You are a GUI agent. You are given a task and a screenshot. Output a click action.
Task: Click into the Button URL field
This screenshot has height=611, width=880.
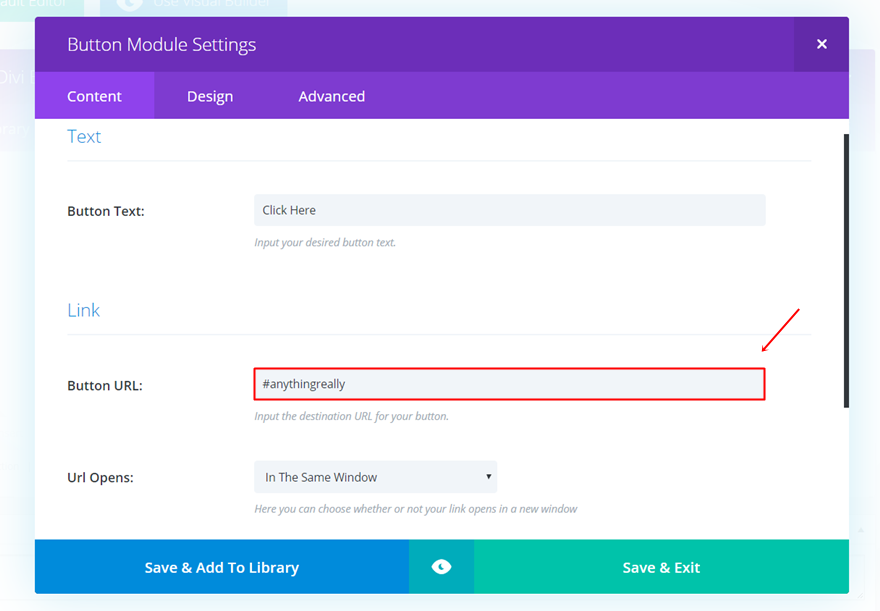[x=509, y=384]
